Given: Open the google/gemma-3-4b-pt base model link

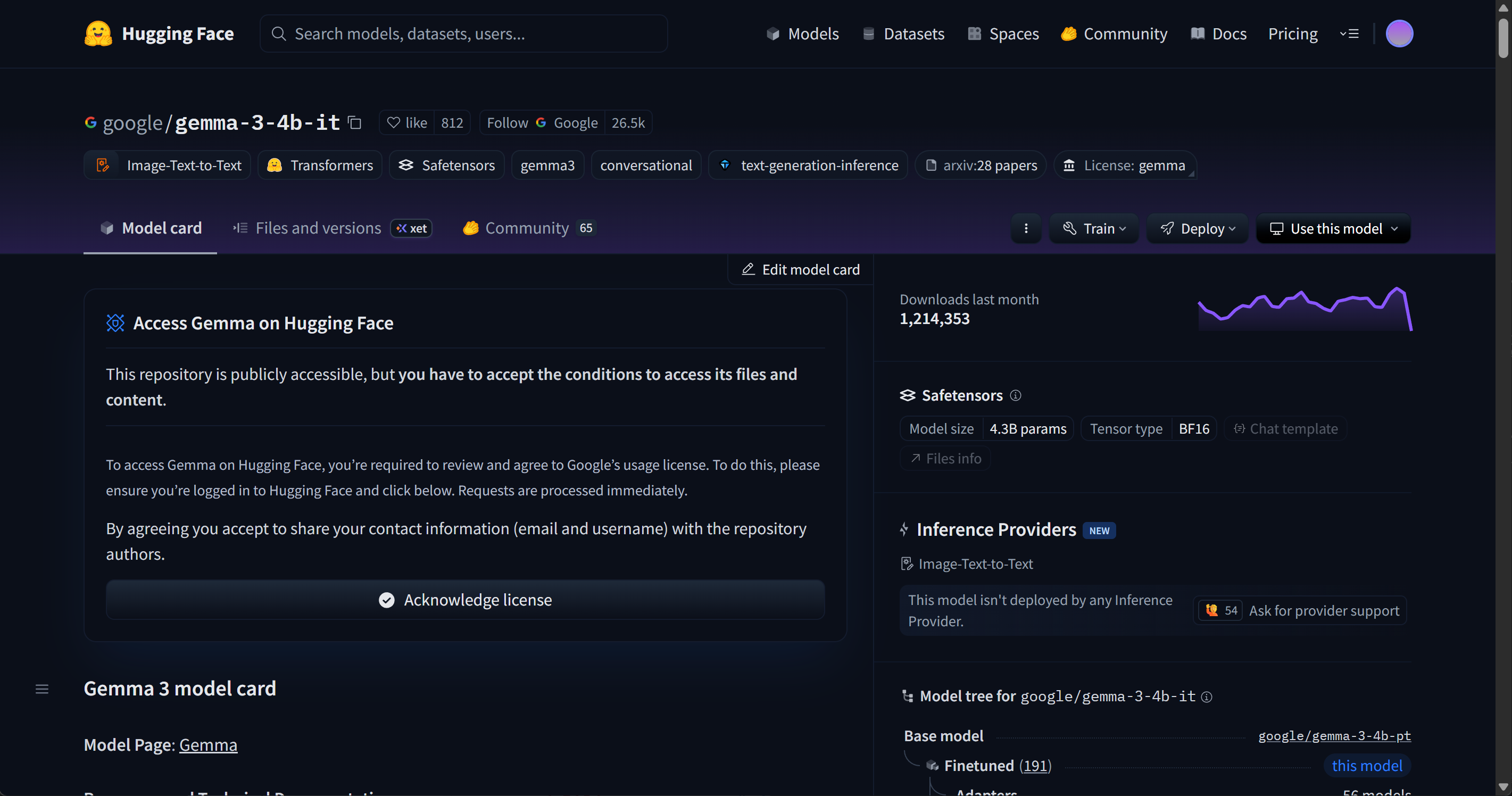Looking at the screenshot, I should pos(1334,735).
